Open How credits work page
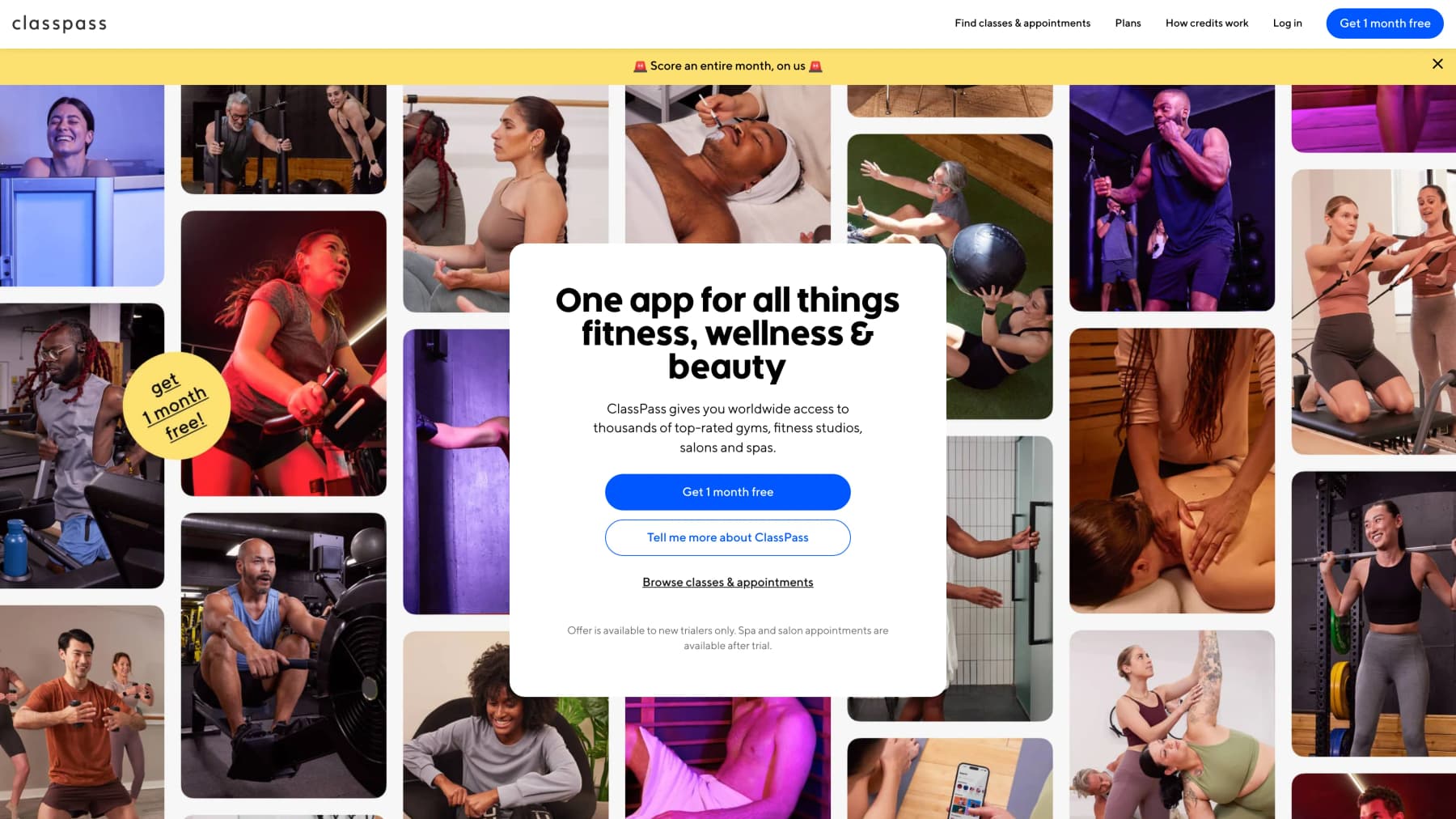The image size is (1456, 819). pyautogui.click(x=1207, y=23)
